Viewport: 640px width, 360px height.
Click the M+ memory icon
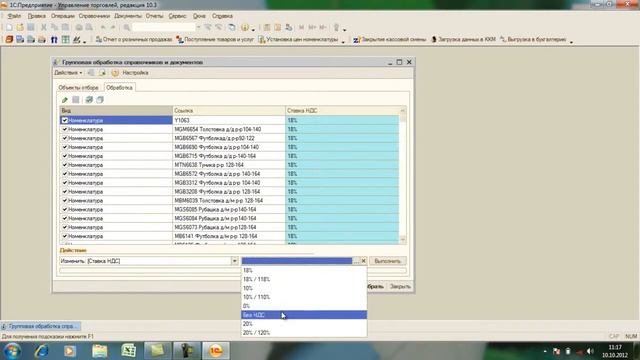(x=312, y=27)
